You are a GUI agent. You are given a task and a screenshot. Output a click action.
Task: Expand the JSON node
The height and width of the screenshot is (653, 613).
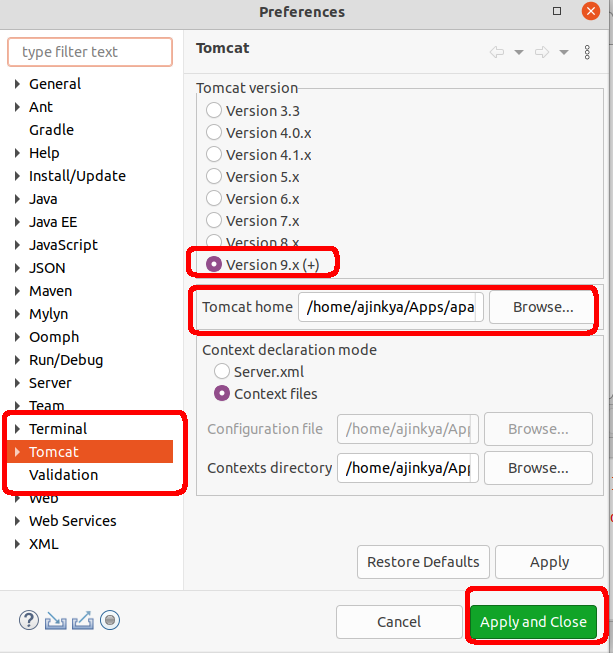coord(17,268)
